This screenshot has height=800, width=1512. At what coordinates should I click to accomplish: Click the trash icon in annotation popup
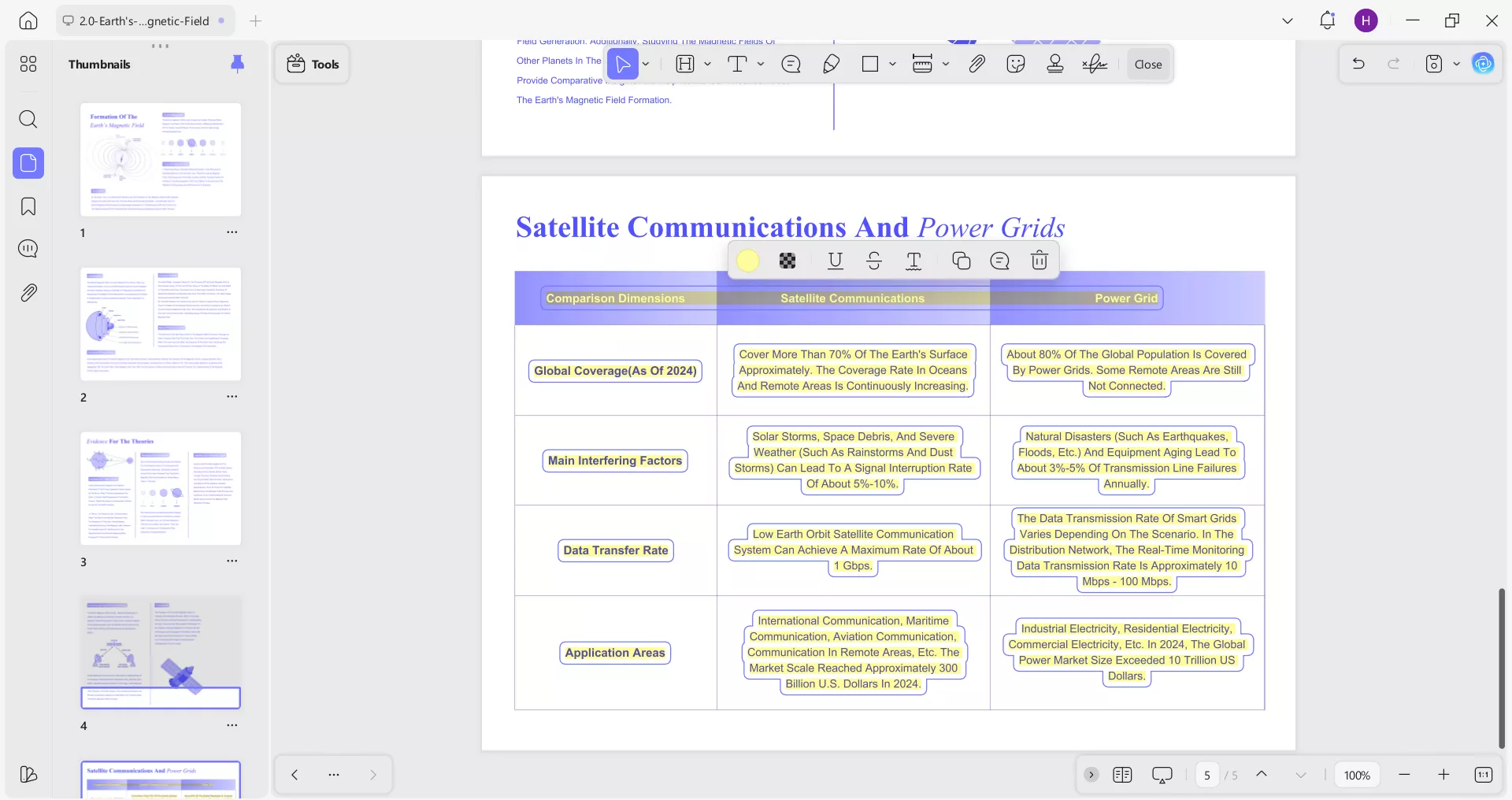tap(1039, 261)
